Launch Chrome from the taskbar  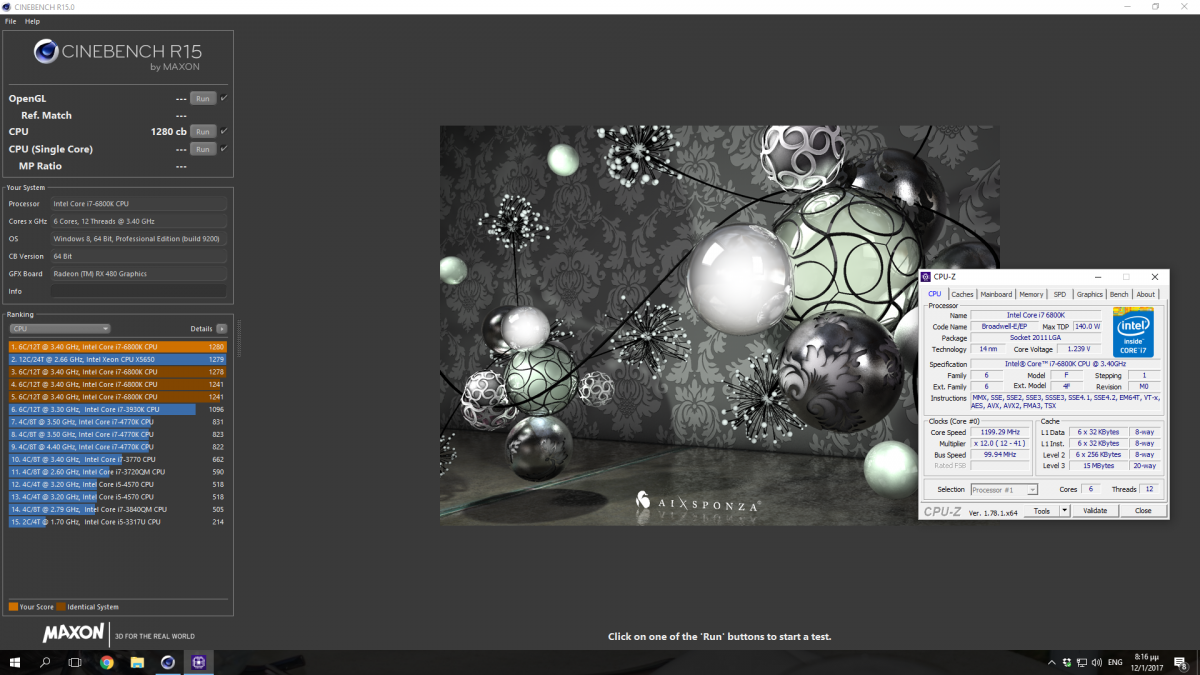tap(107, 662)
